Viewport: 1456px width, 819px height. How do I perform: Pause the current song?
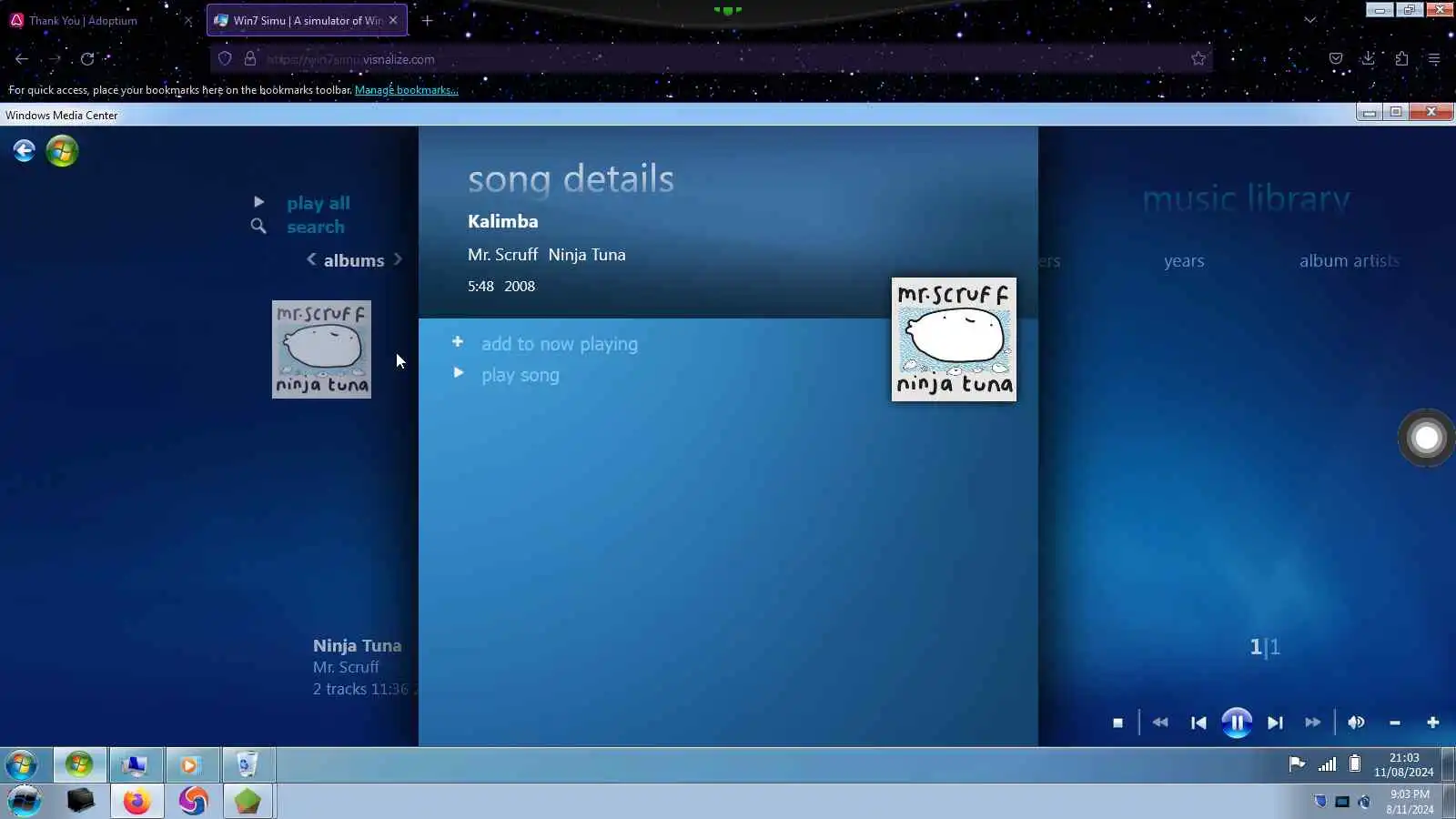click(x=1237, y=723)
